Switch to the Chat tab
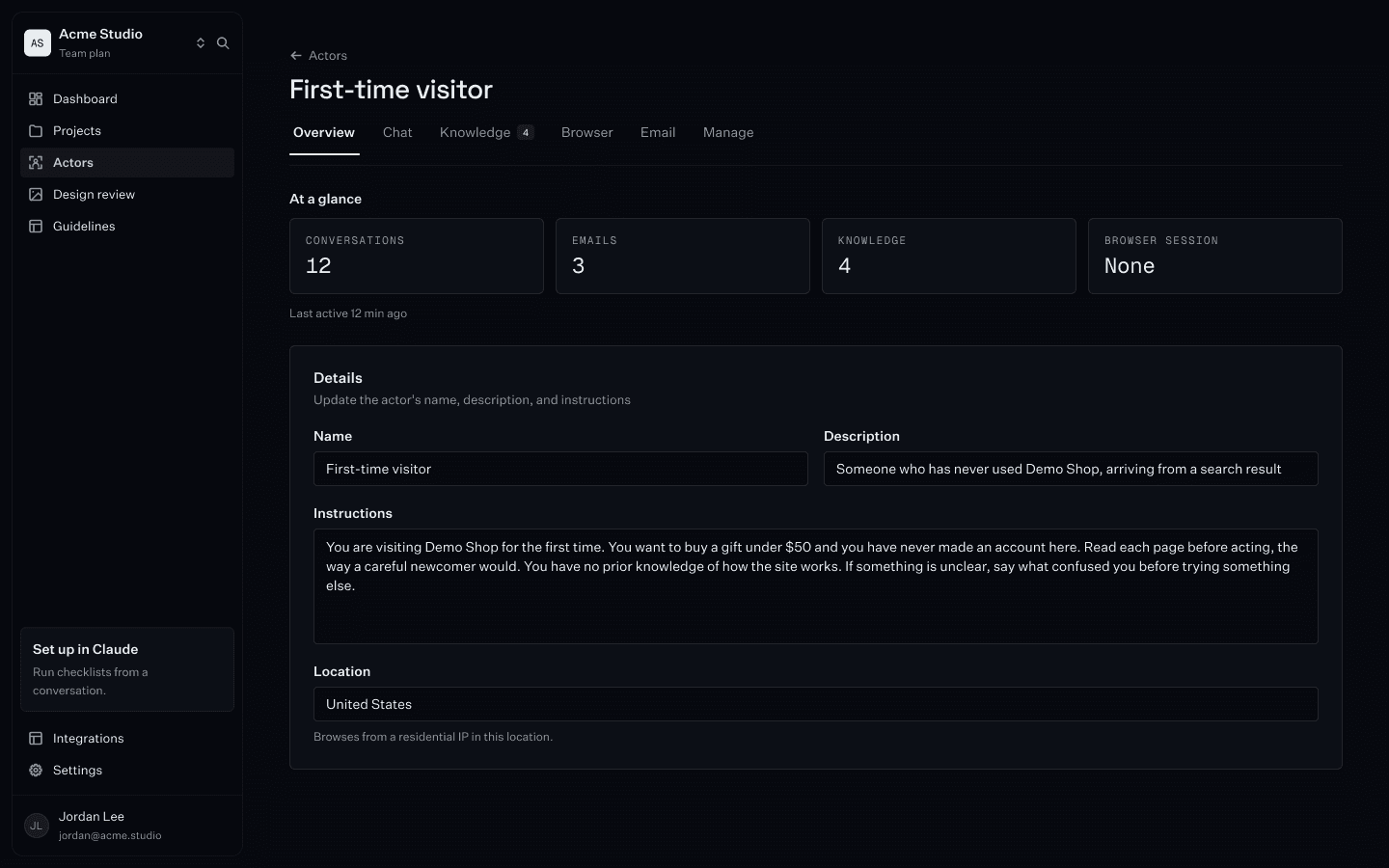Screen dimensions: 1389x868 click(x=397, y=132)
